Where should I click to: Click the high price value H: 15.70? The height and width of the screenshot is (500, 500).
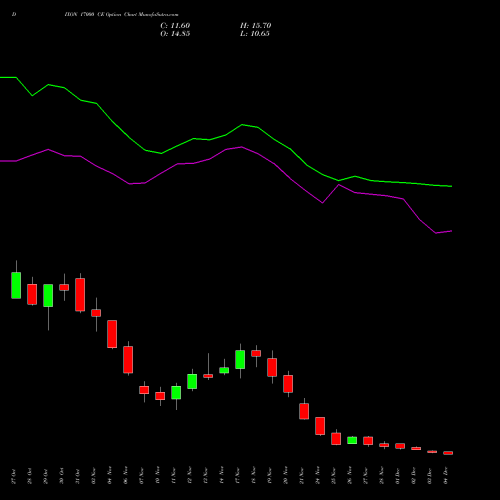pyautogui.click(x=256, y=26)
